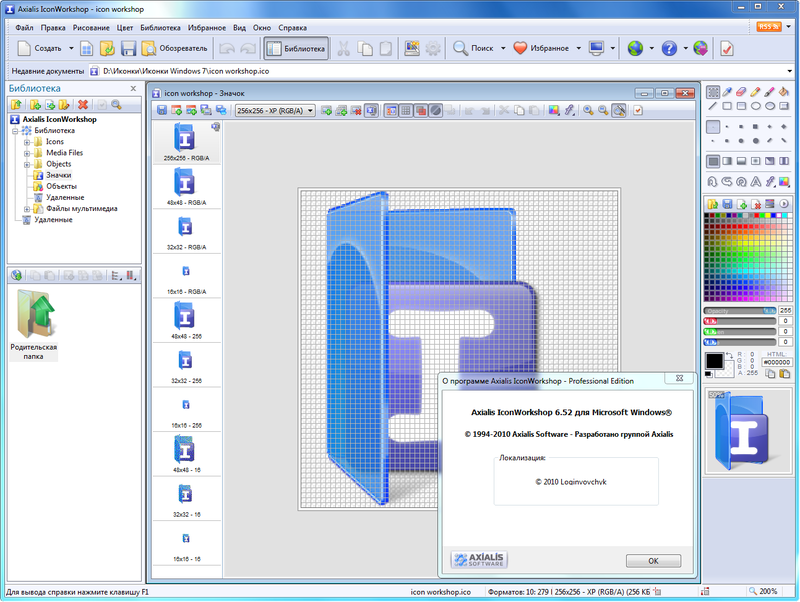
Task: Open the help question mark icon
Action: (x=669, y=48)
